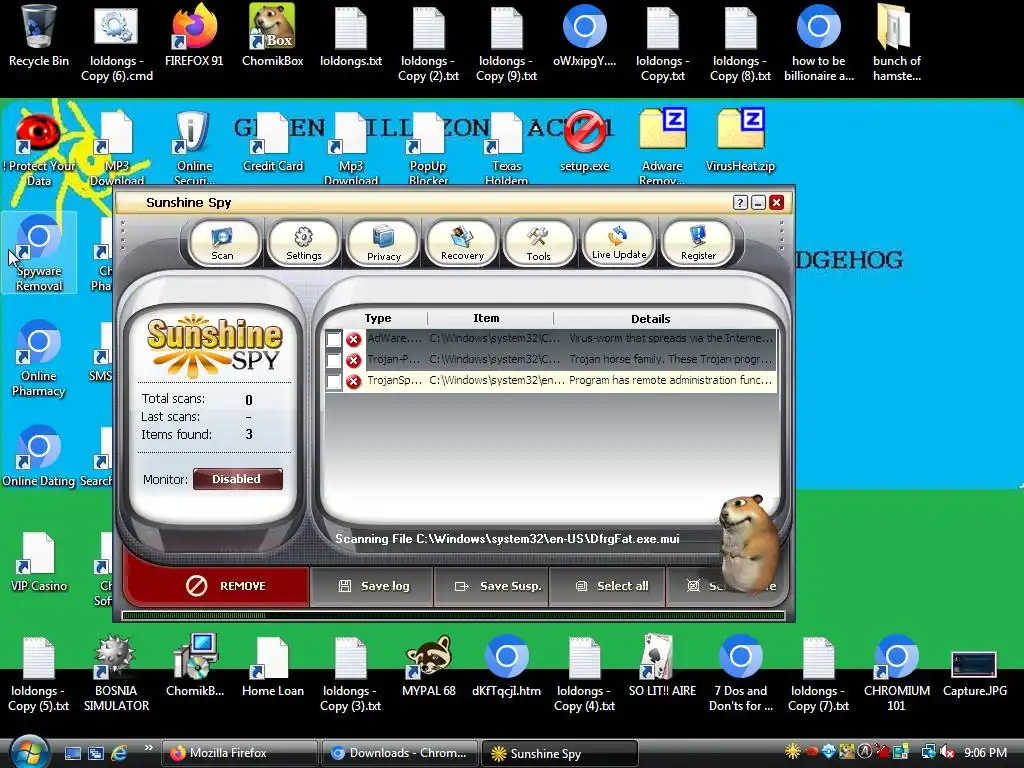
Task: Select the loldongs - Copy (6).cmd file
Action: pos(117,42)
